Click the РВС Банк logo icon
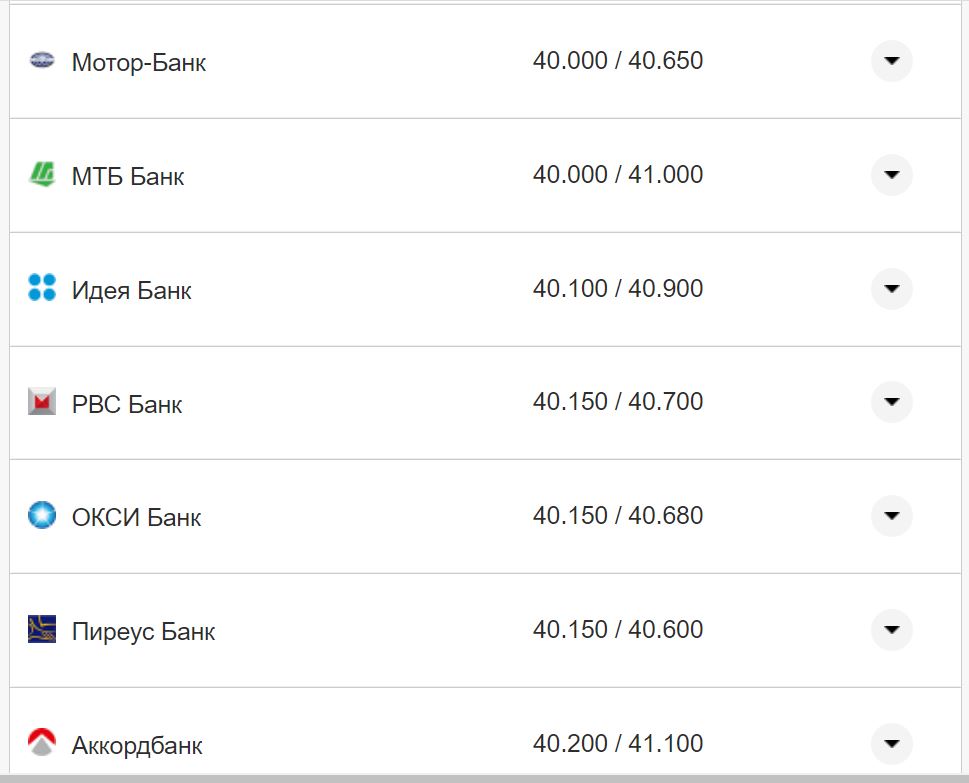 pos(42,402)
